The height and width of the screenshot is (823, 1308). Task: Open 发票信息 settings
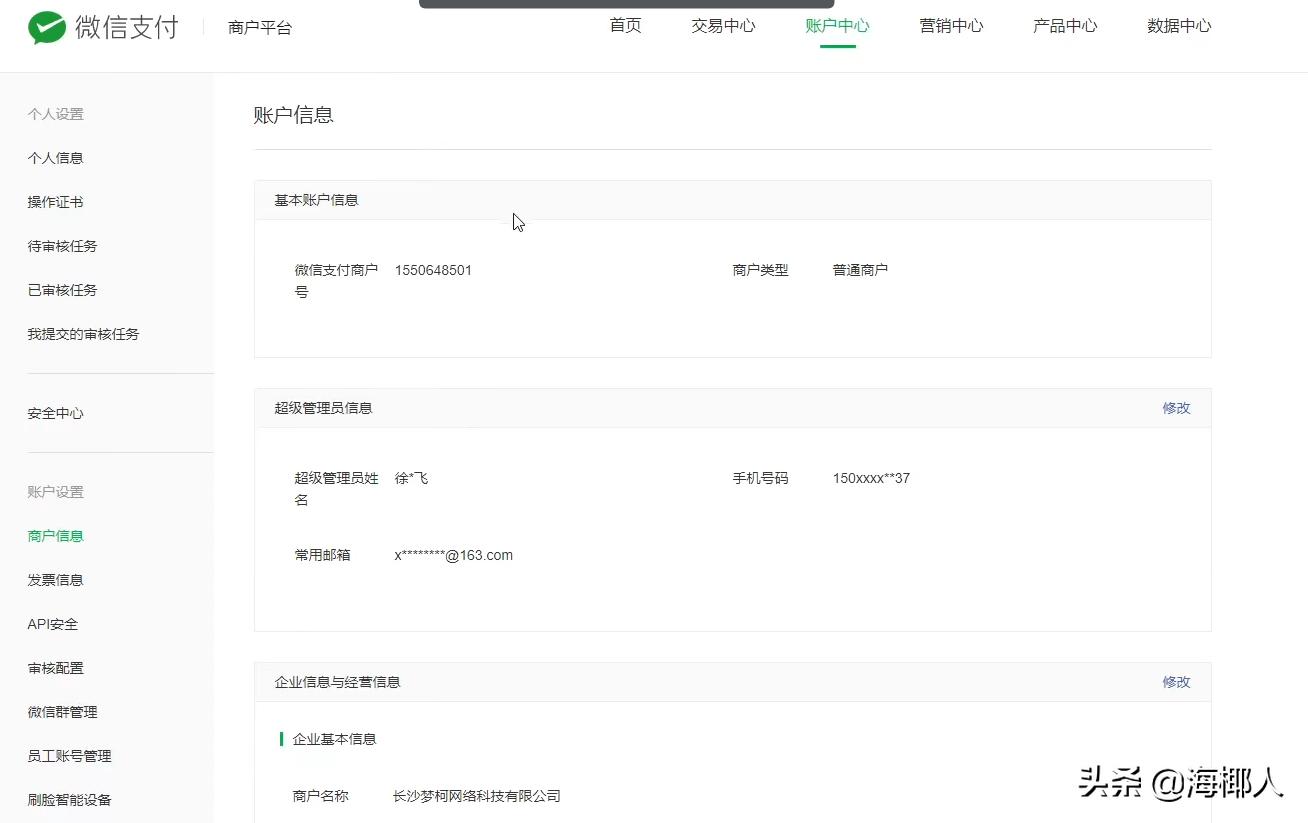click(x=55, y=579)
